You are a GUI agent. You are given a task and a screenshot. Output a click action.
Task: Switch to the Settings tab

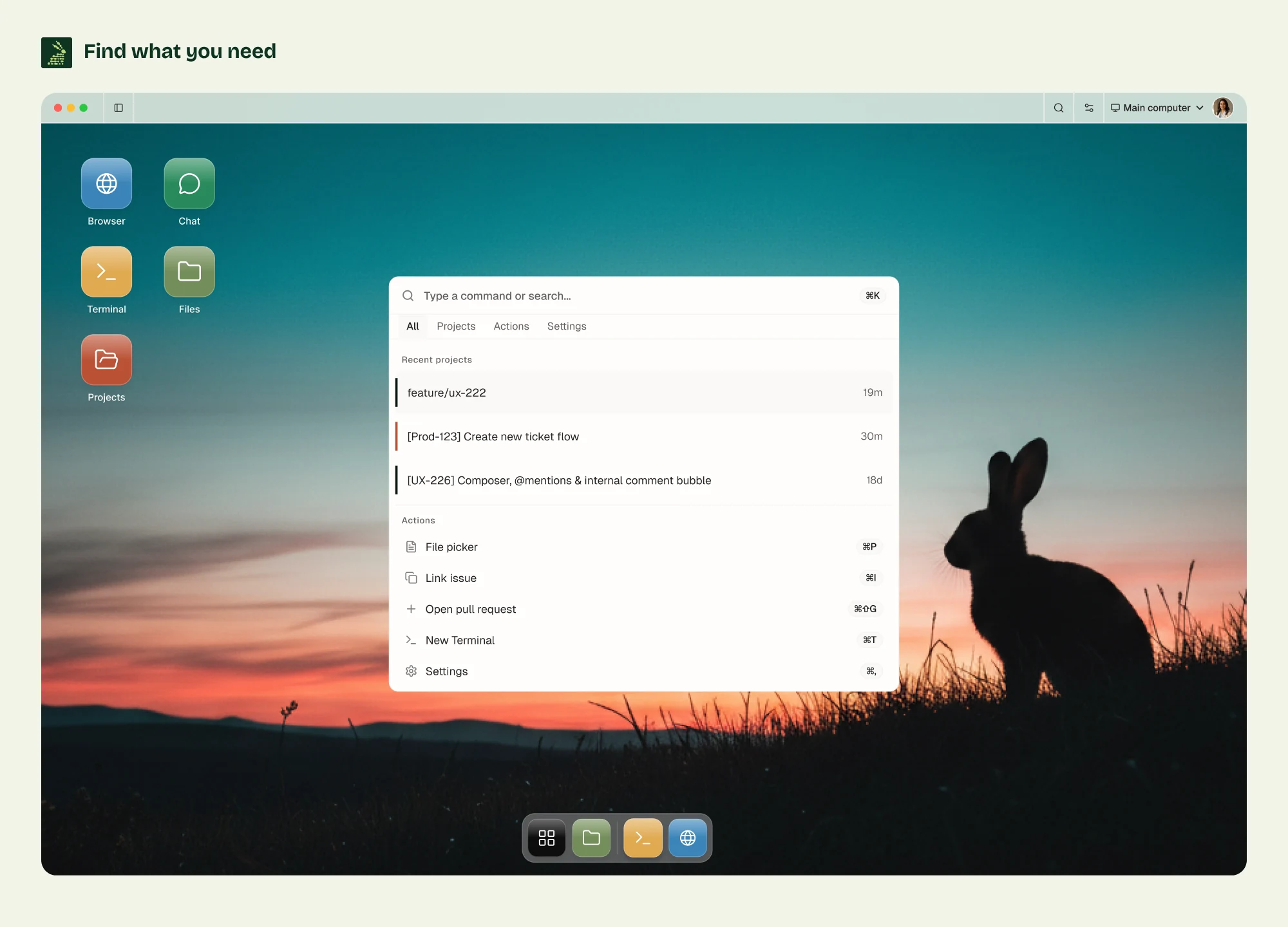coord(567,326)
